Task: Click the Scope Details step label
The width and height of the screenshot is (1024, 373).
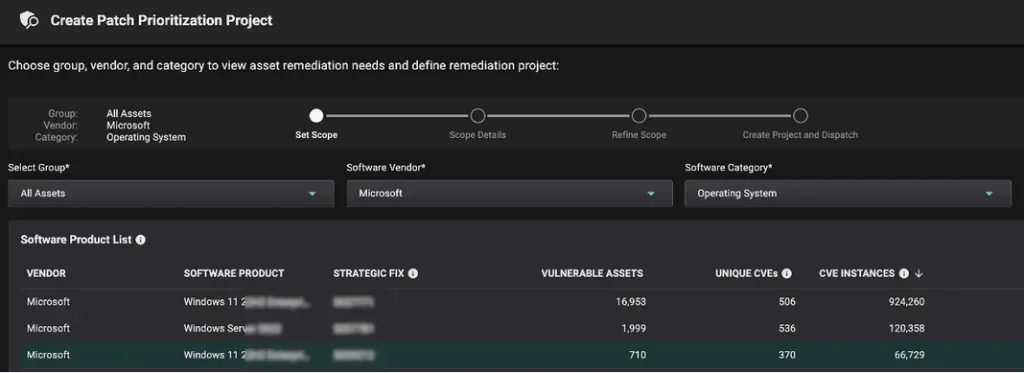Action: 477,135
